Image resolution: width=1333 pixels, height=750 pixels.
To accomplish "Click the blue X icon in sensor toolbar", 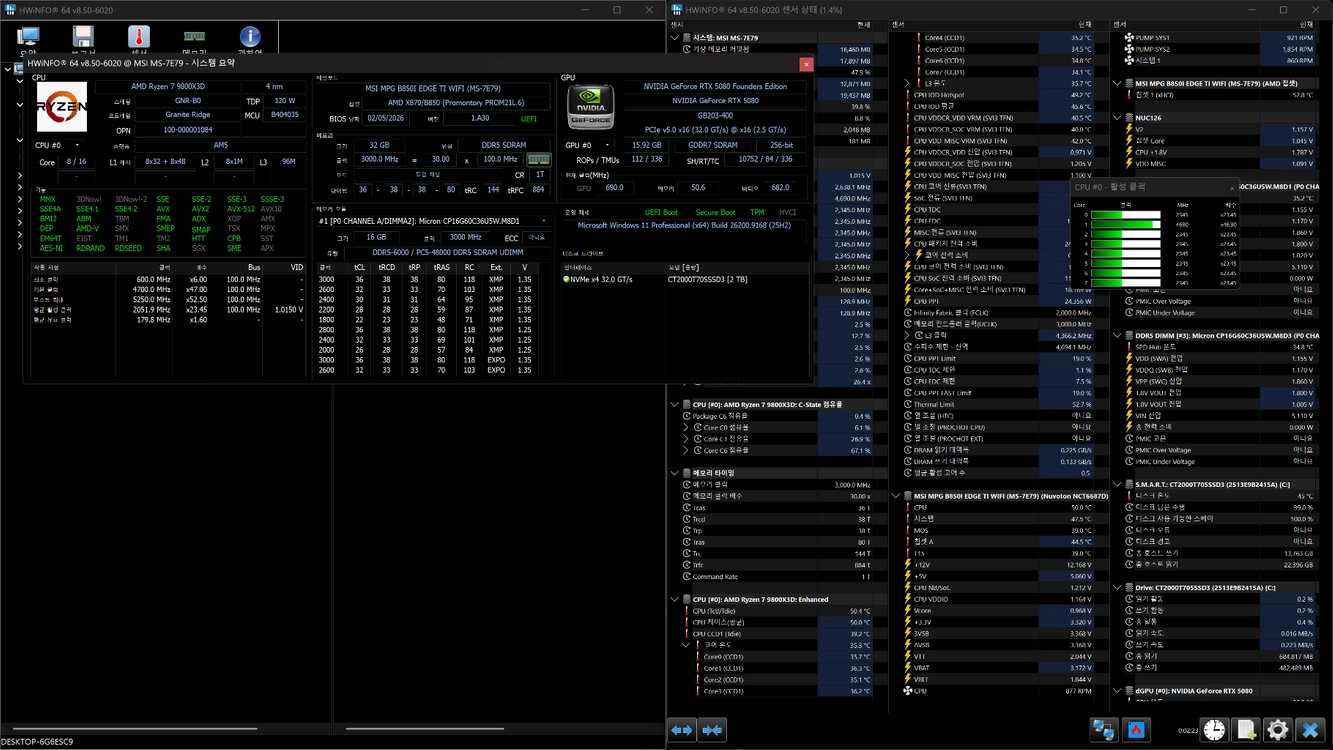I will [1310, 730].
